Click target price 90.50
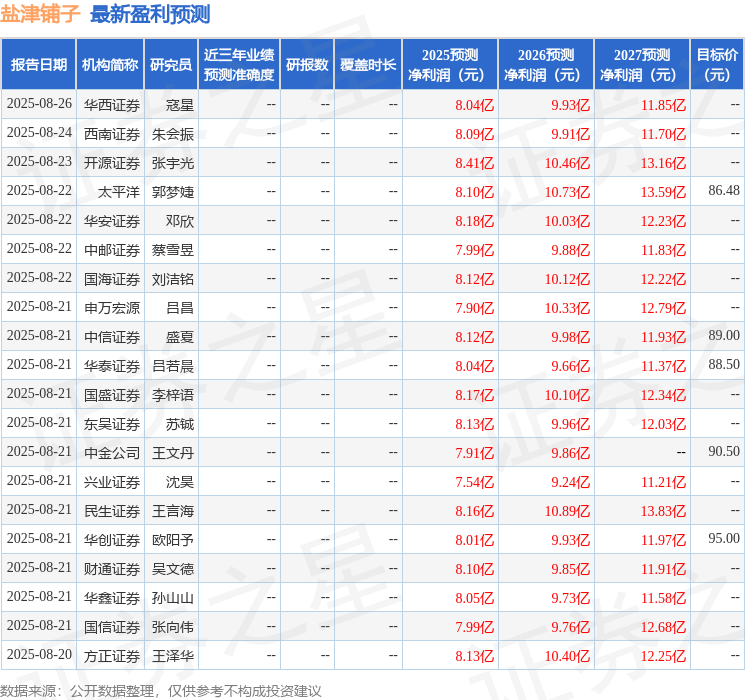 (x=724, y=451)
